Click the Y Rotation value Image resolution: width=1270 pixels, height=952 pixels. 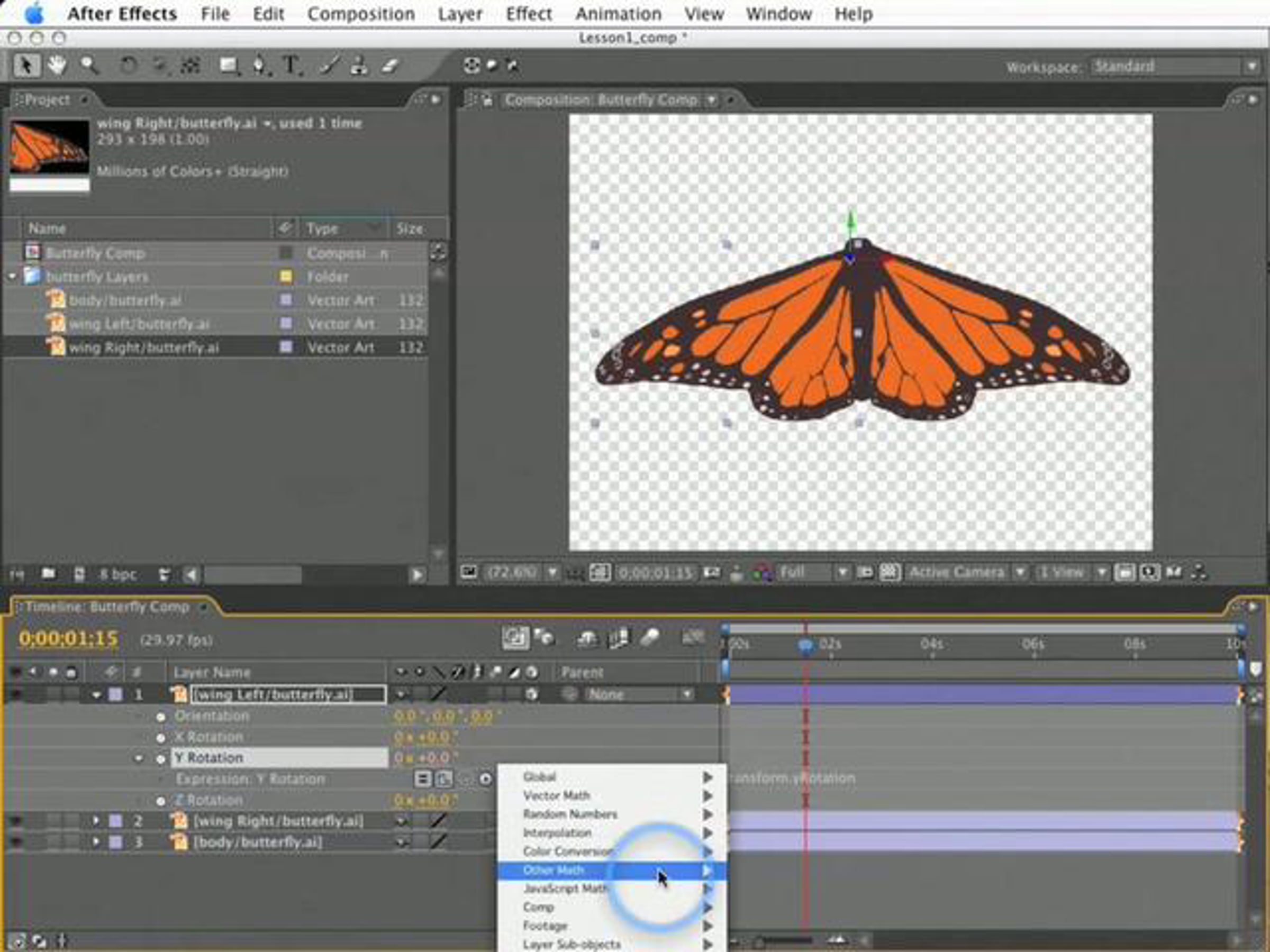point(425,758)
